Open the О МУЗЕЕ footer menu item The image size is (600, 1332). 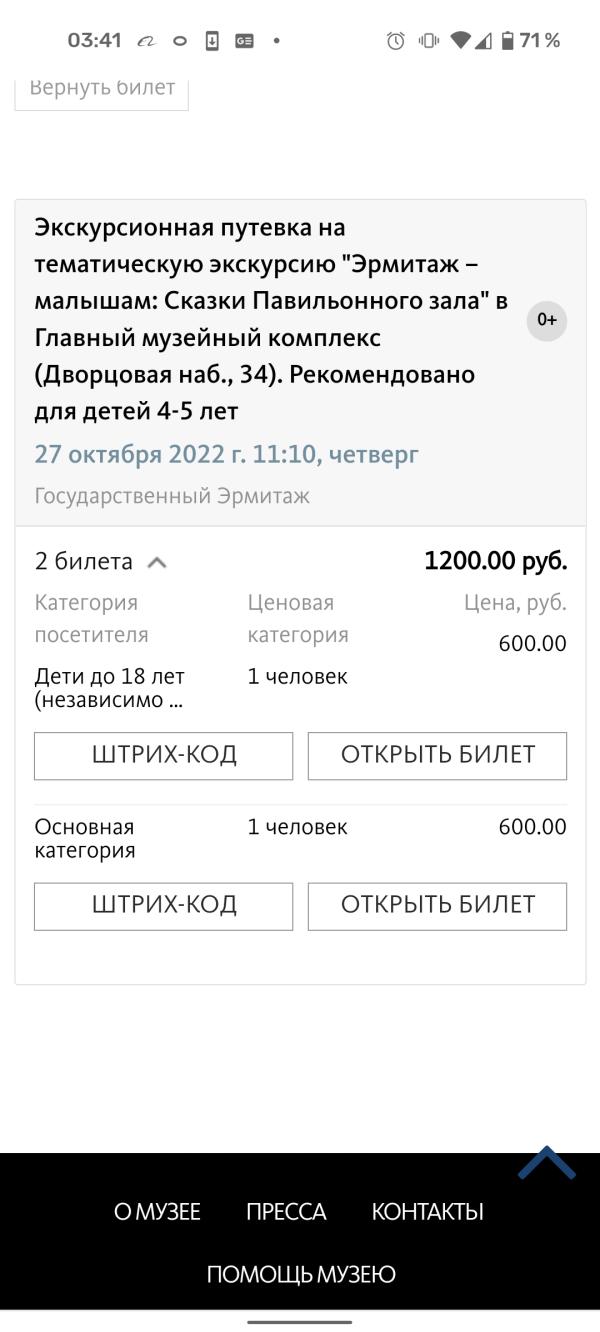click(x=157, y=1212)
